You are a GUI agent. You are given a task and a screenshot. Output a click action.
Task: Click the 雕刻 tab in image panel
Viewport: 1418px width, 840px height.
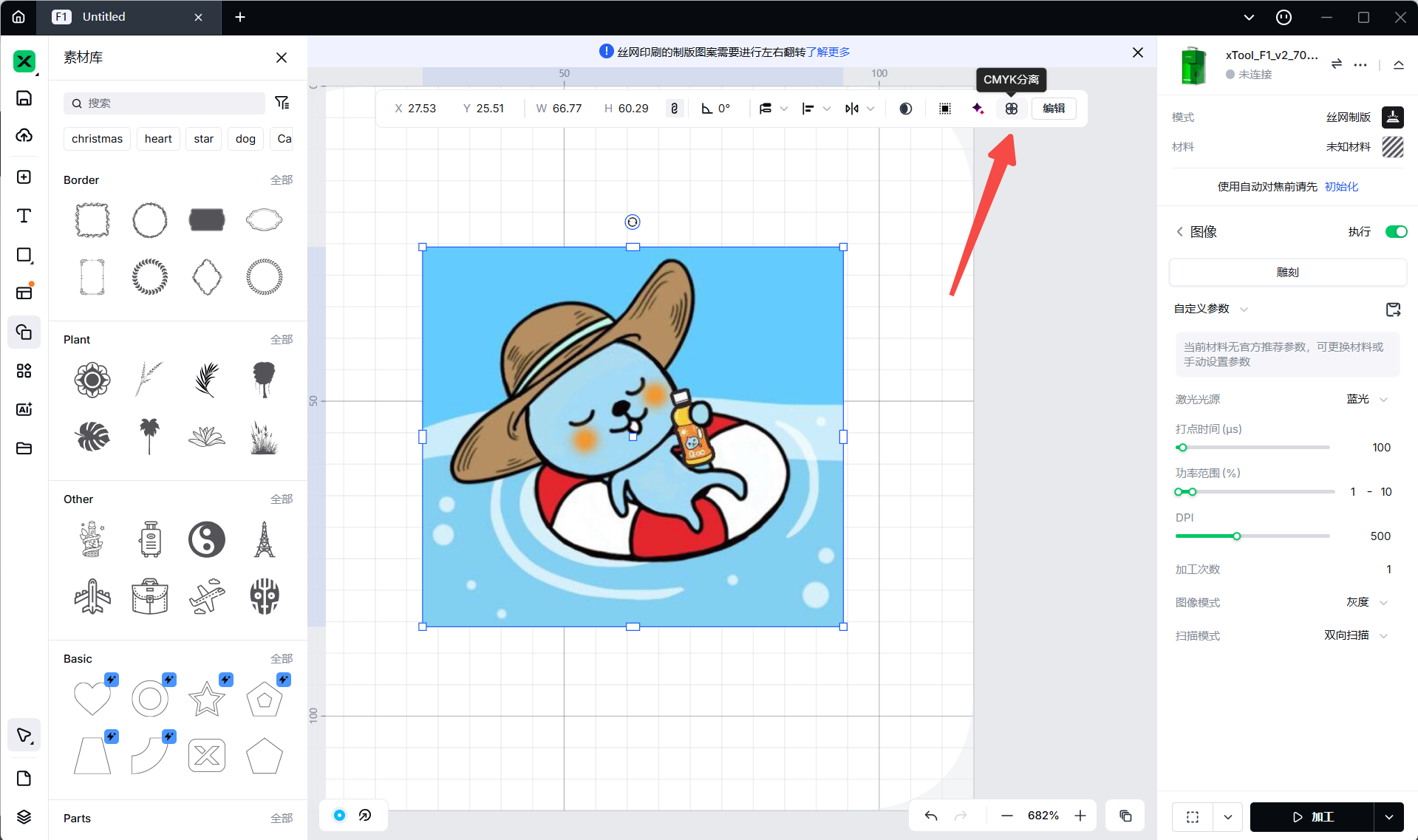pyautogui.click(x=1287, y=273)
